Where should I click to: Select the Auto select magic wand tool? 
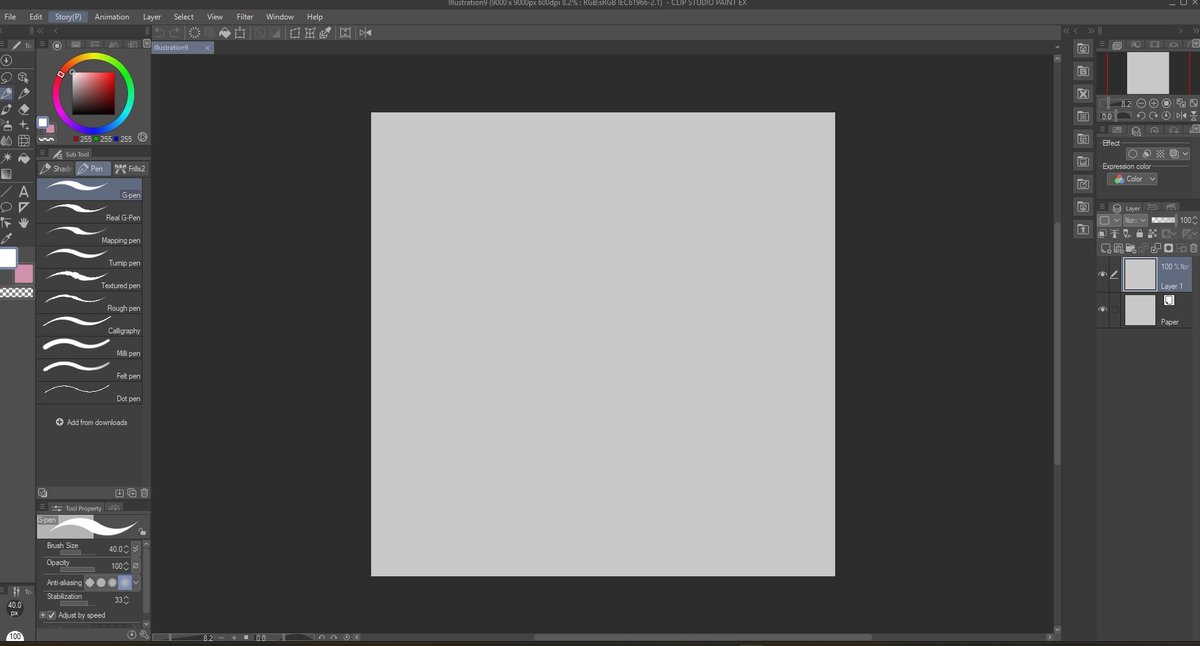coord(6,158)
